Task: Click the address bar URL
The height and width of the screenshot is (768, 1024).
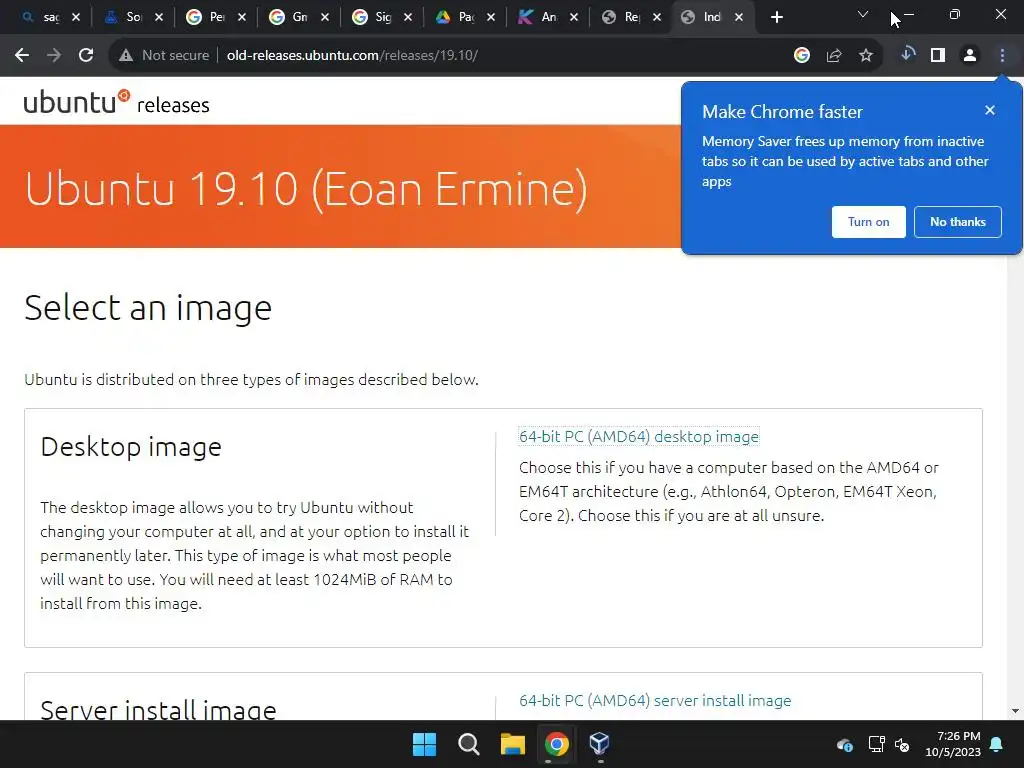Action: coord(352,56)
